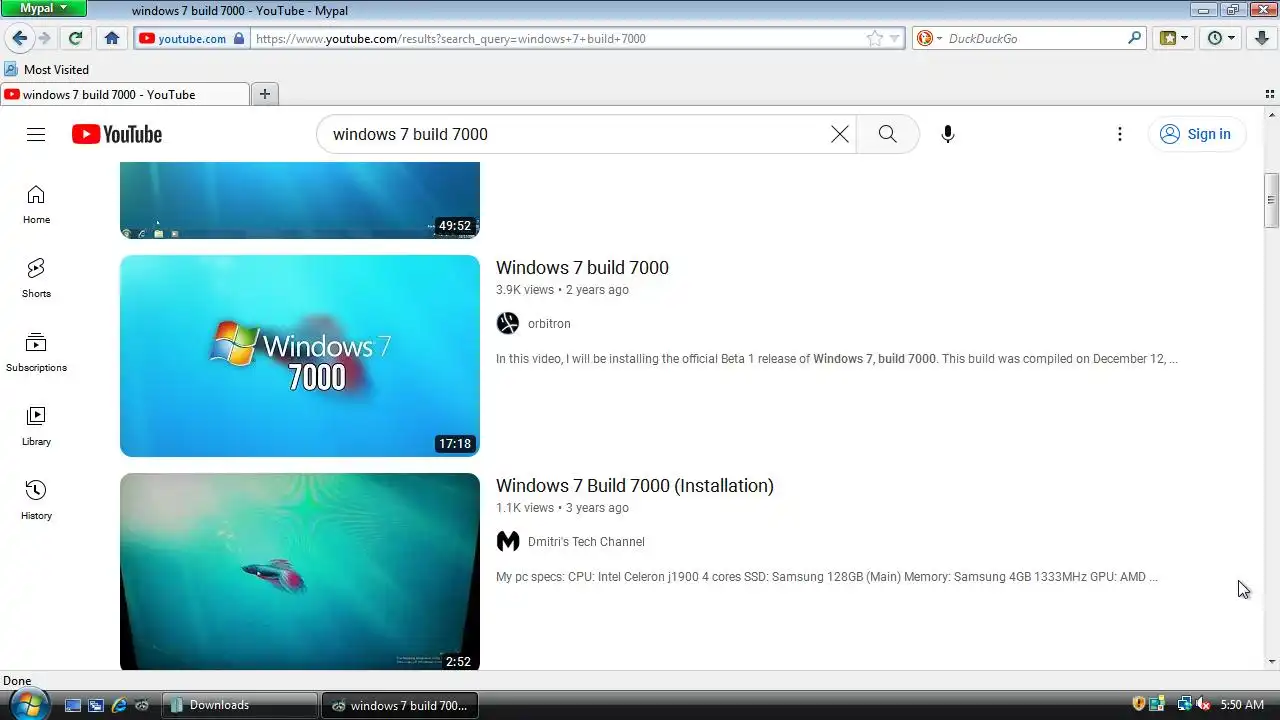Open a new tab with plus button
Screen dimensions: 1280x720
[x=265, y=94]
